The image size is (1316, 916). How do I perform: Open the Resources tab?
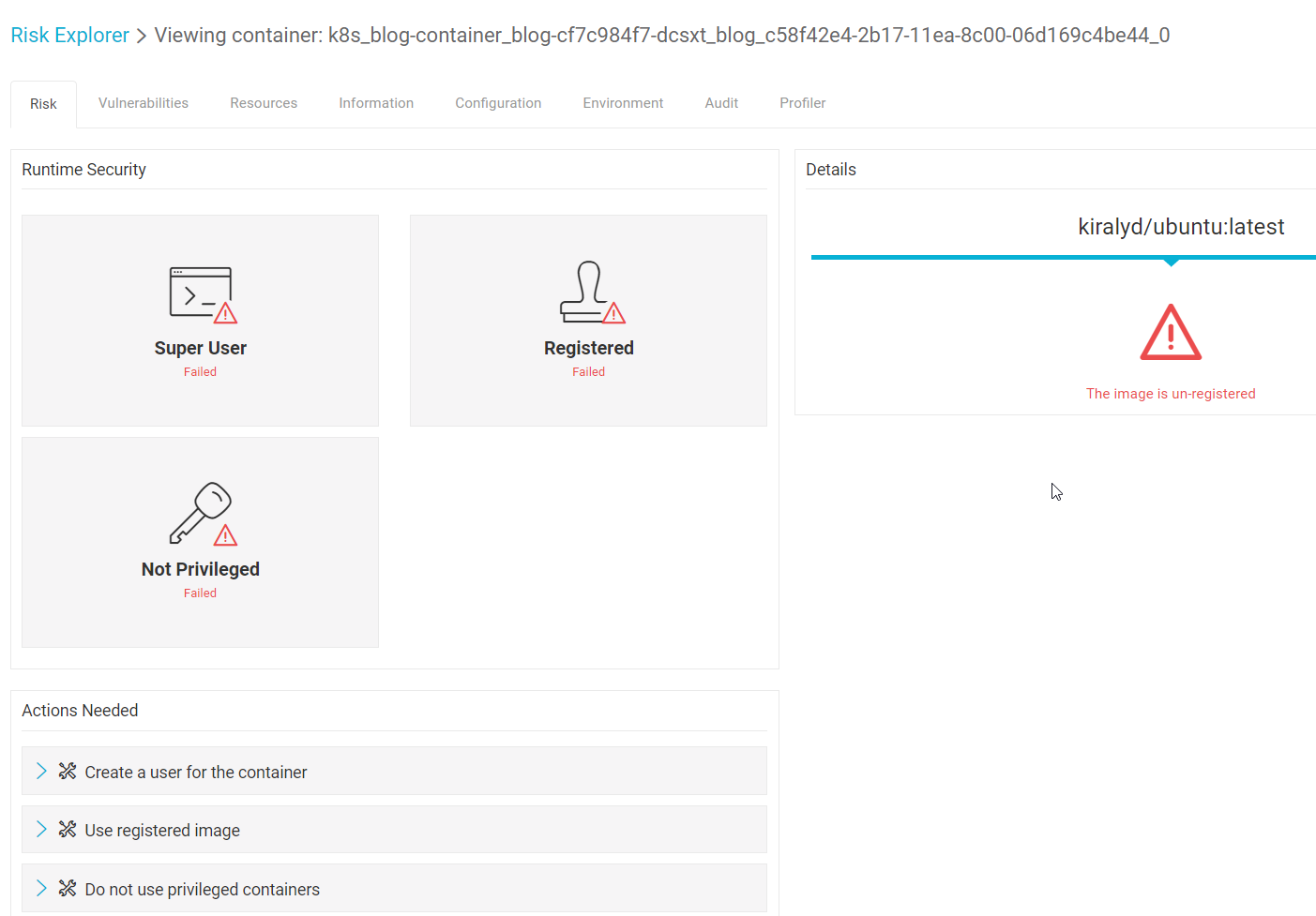point(264,103)
